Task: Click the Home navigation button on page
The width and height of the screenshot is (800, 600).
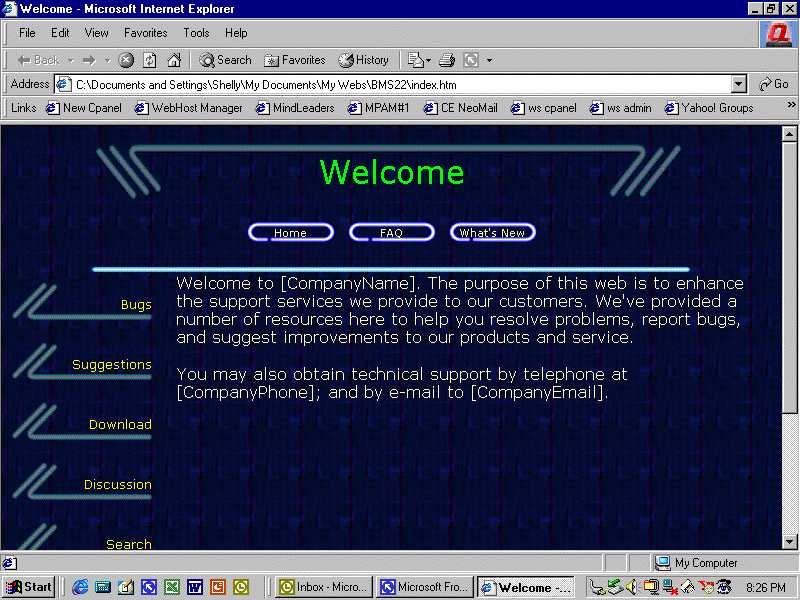Action: (x=291, y=233)
